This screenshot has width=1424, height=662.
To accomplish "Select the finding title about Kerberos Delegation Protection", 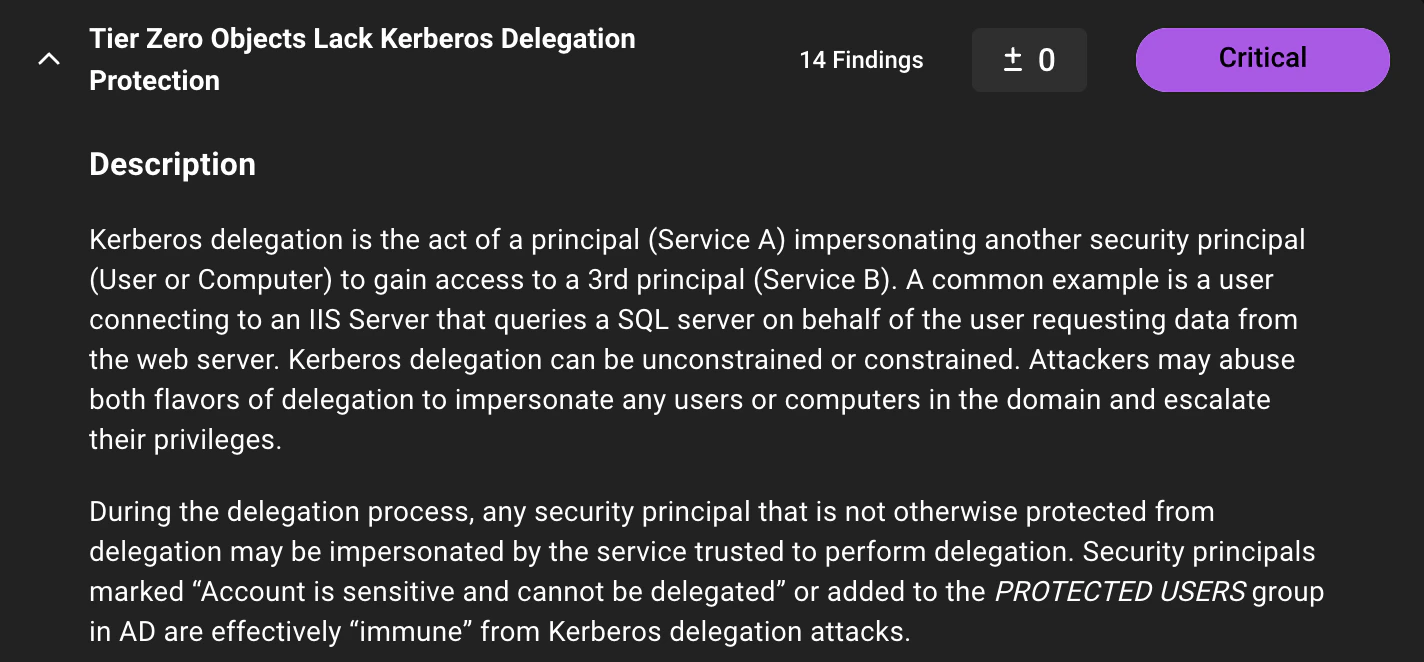I will (x=362, y=59).
